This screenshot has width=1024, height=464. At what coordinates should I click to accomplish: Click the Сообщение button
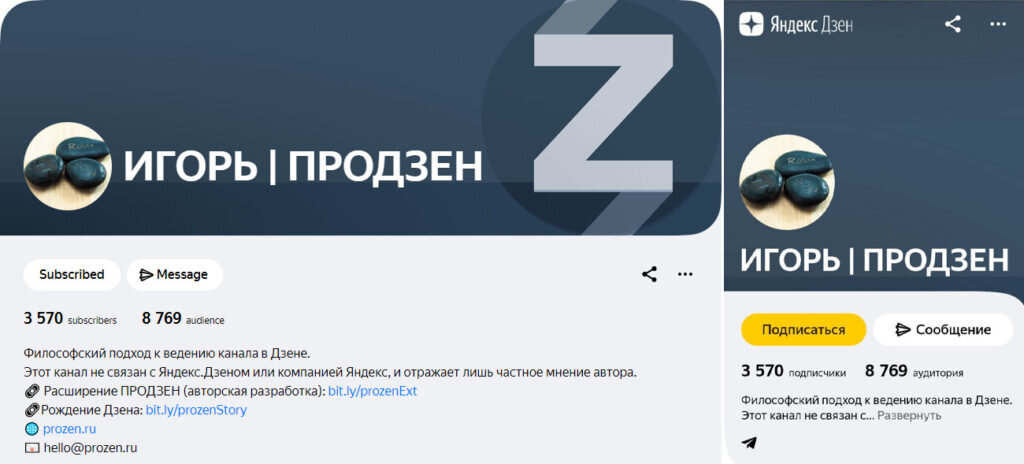(x=943, y=329)
